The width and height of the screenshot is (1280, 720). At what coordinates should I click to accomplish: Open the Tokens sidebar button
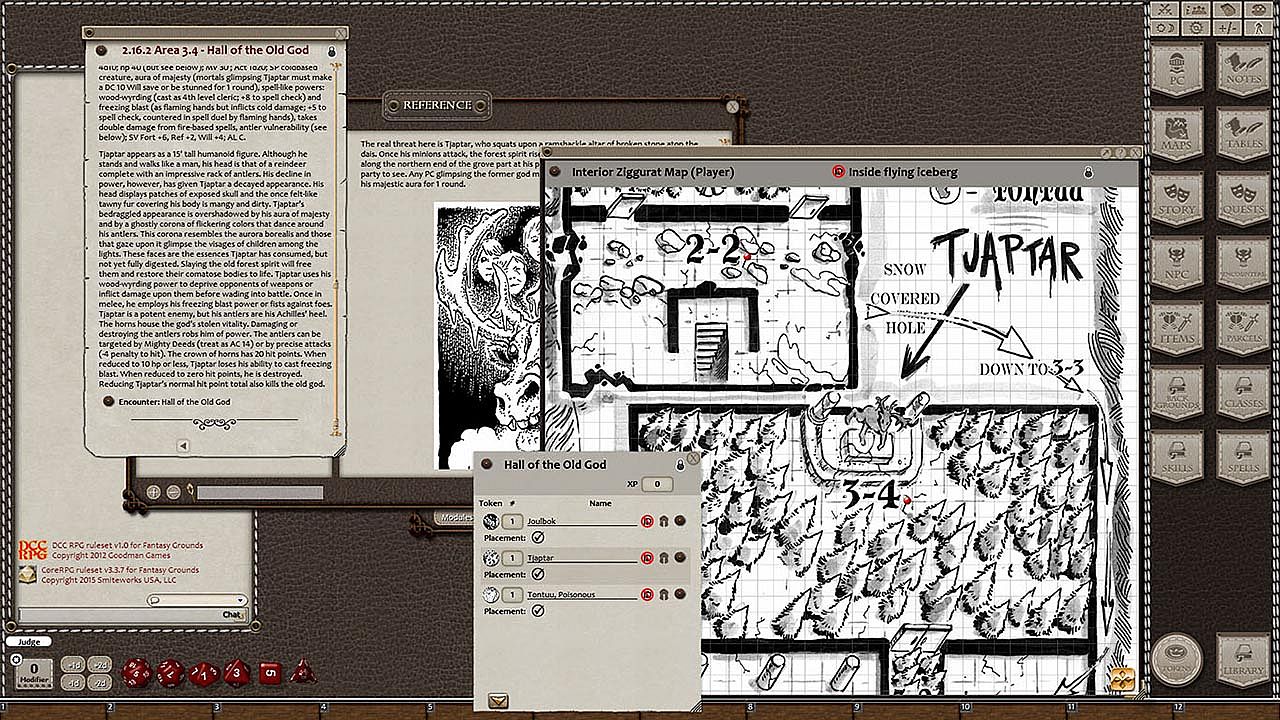1176,659
